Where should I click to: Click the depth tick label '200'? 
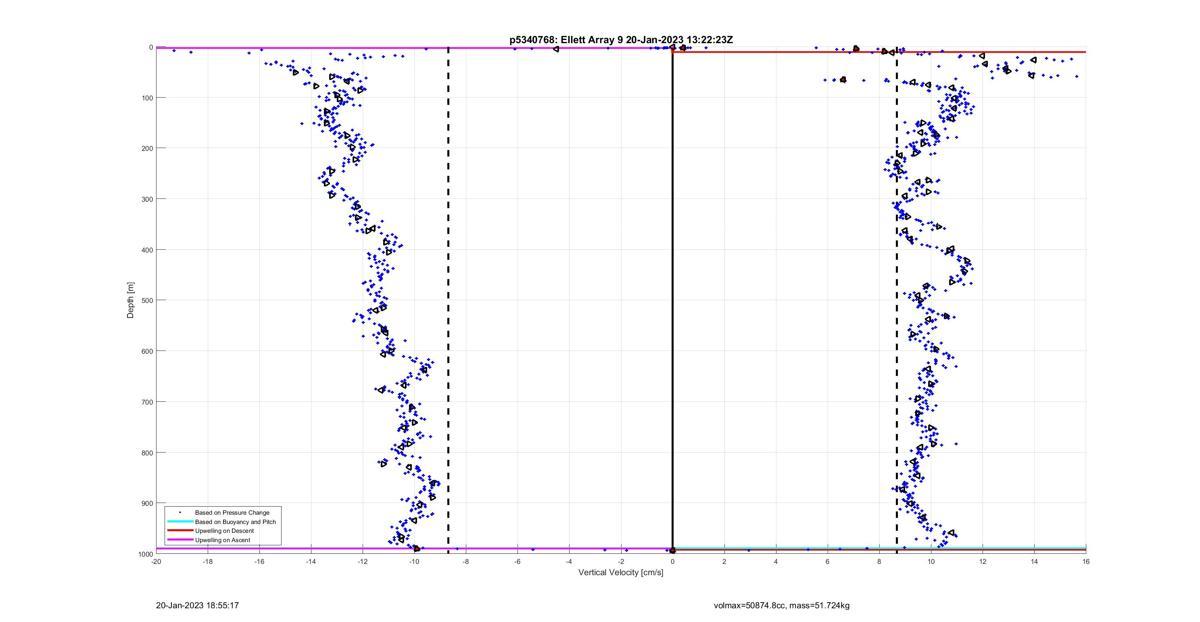click(146, 148)
